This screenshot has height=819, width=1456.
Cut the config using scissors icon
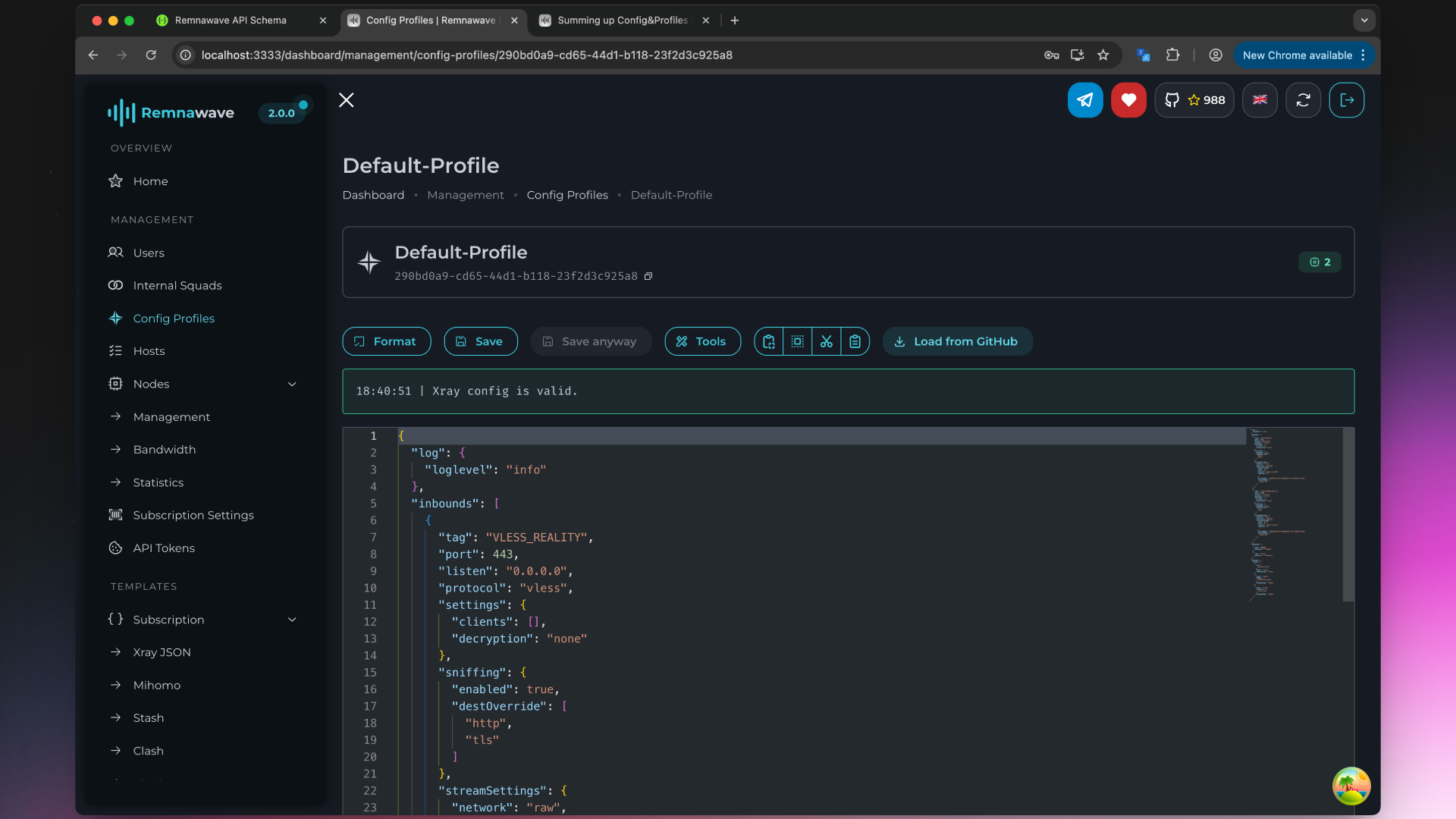click(x=826, y=341)
